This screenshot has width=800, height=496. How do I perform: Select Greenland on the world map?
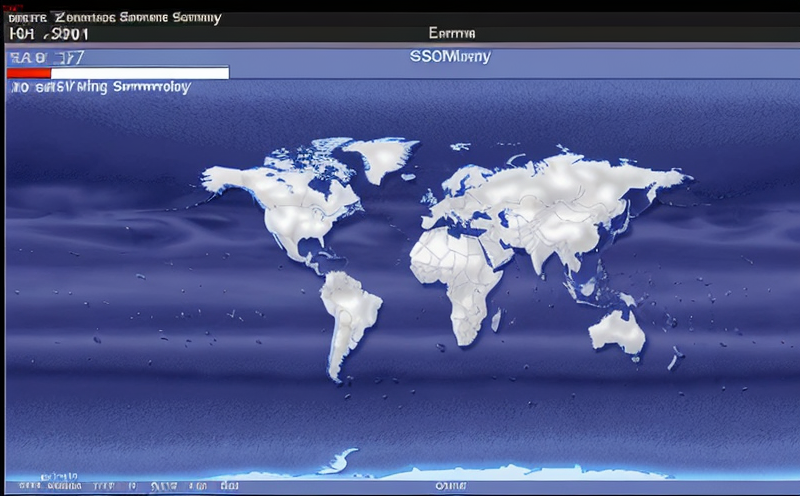(x=378, y=158)
